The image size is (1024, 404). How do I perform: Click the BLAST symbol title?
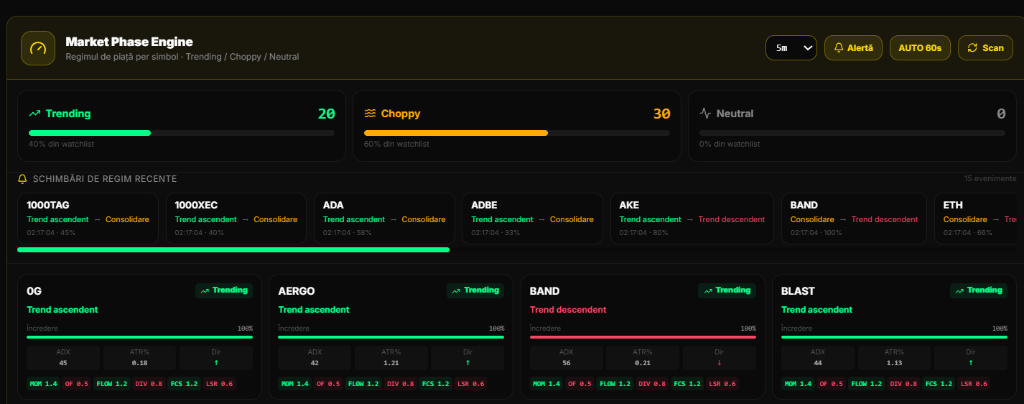point(798,291)
